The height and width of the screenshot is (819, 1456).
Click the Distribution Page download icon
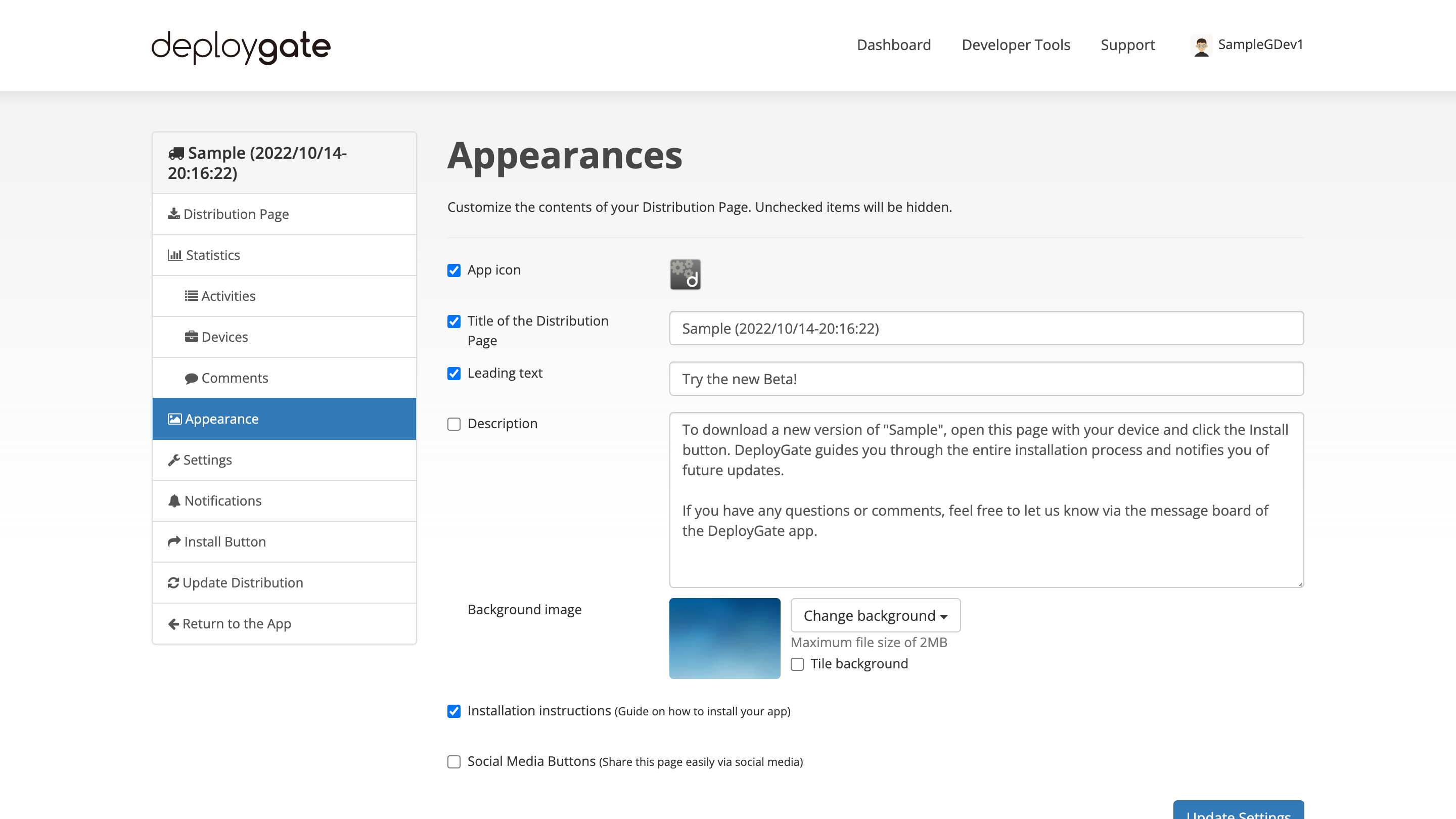tap(174, 214)
